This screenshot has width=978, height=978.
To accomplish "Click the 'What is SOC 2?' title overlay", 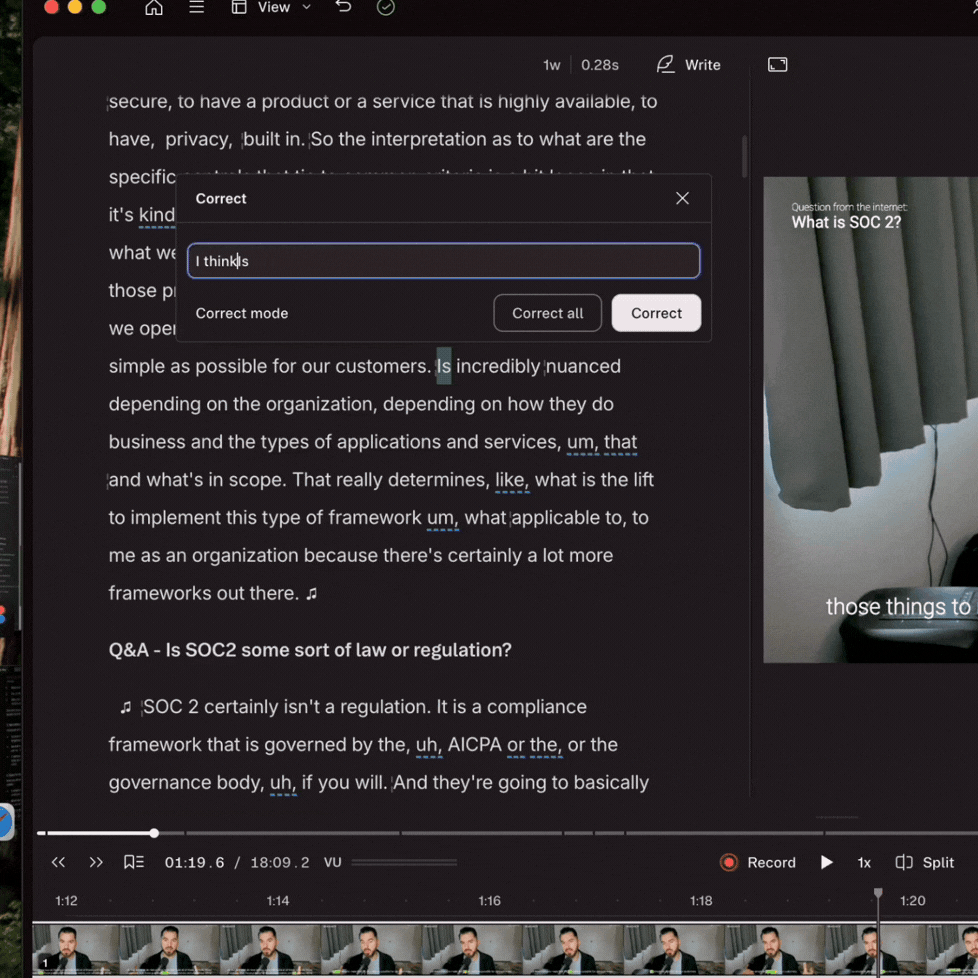I will point(846,223).
